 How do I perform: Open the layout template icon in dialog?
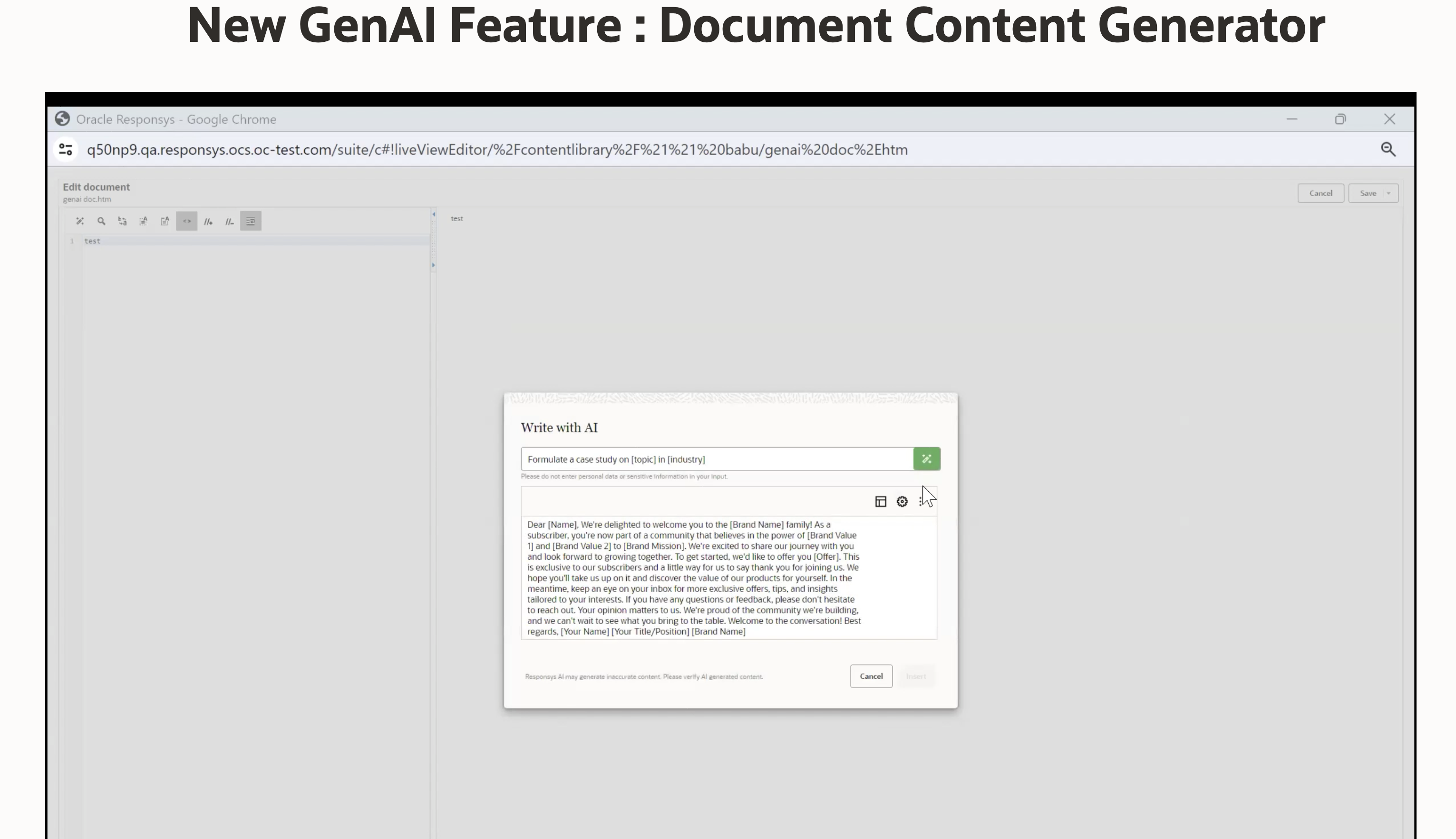click(880, 501)
